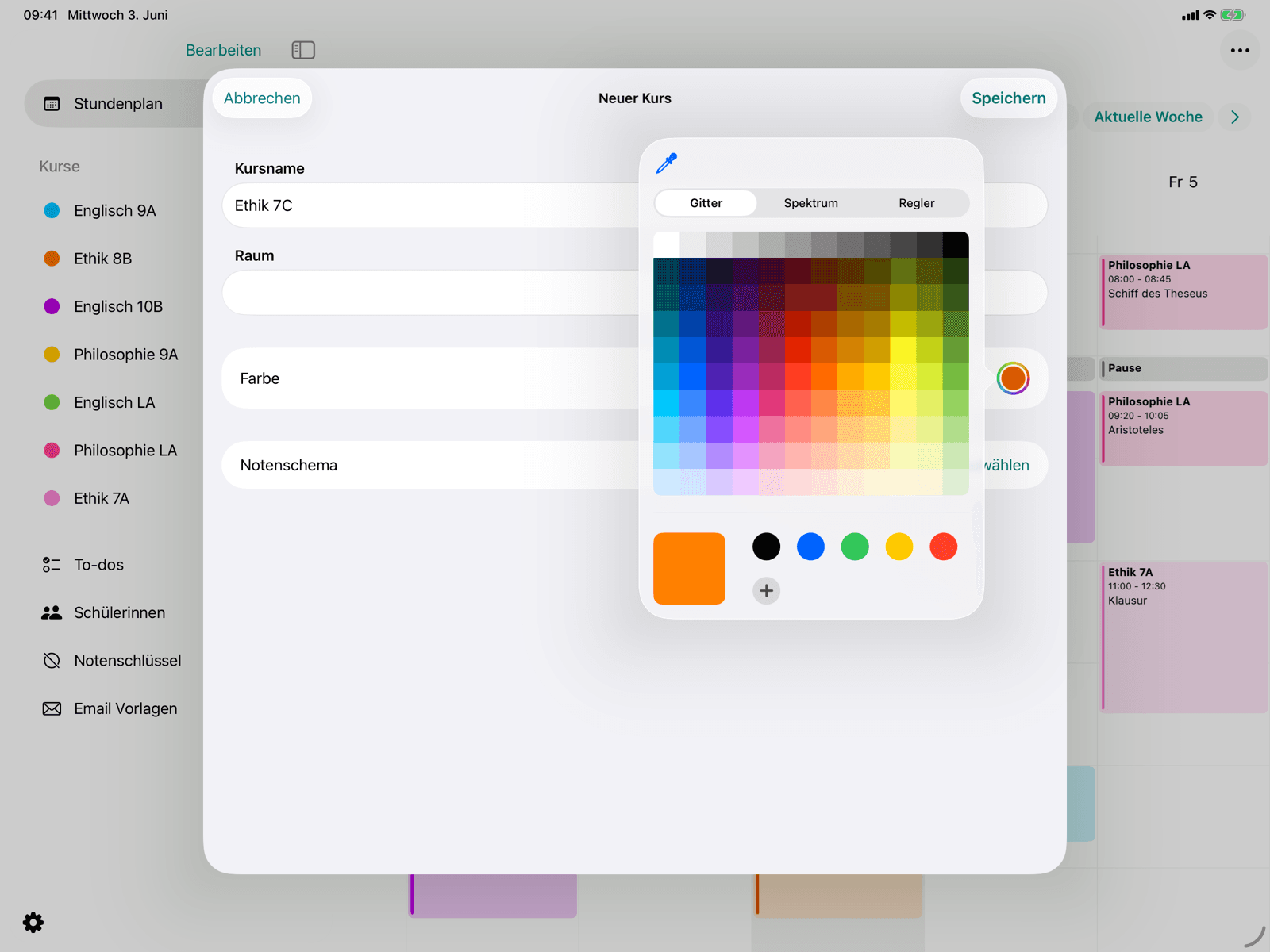1270x952 pixels.
Task: Open To-dos from the sidebar
Action: (x=99, y=565)
